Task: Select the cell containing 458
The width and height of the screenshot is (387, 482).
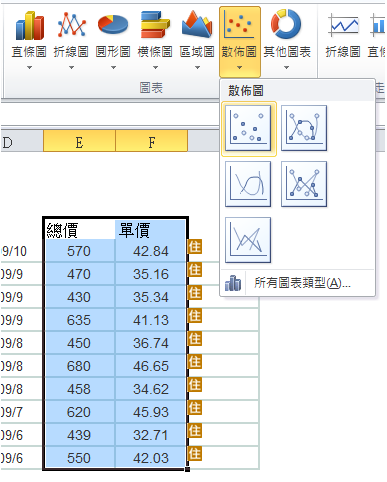Action: (79, 389)
